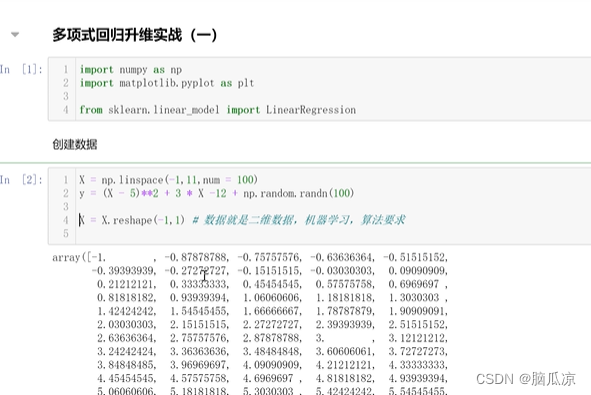Click the array([-1. output start
591x395 pixels.
[x=80, y=257]
